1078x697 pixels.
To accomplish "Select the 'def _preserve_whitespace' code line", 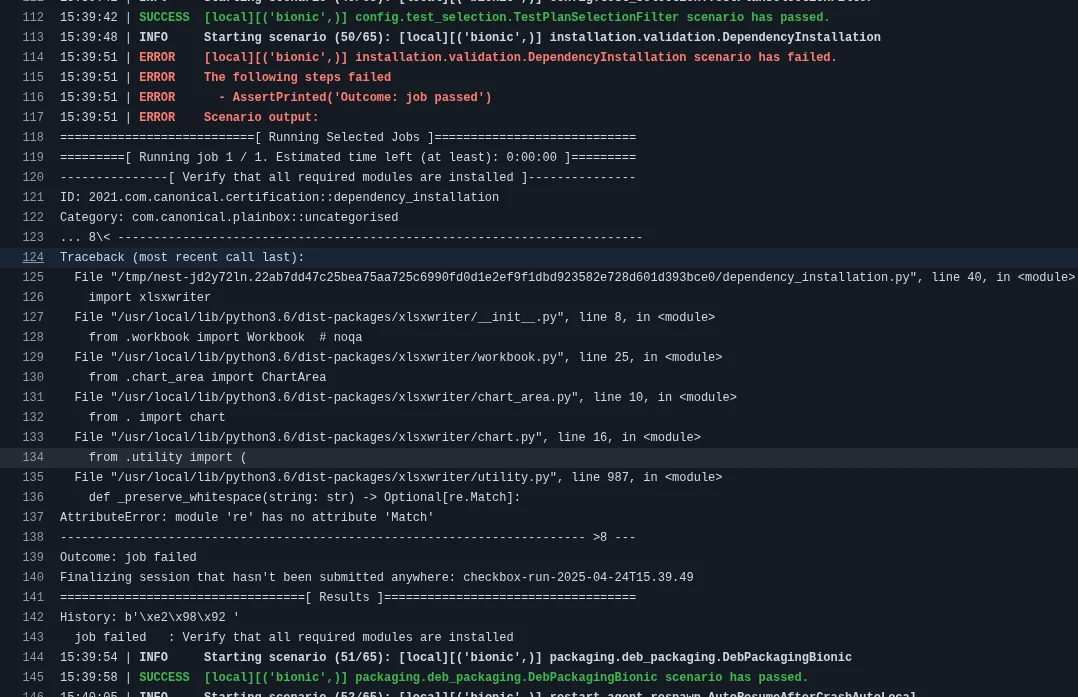I will [x=304, y=498].
